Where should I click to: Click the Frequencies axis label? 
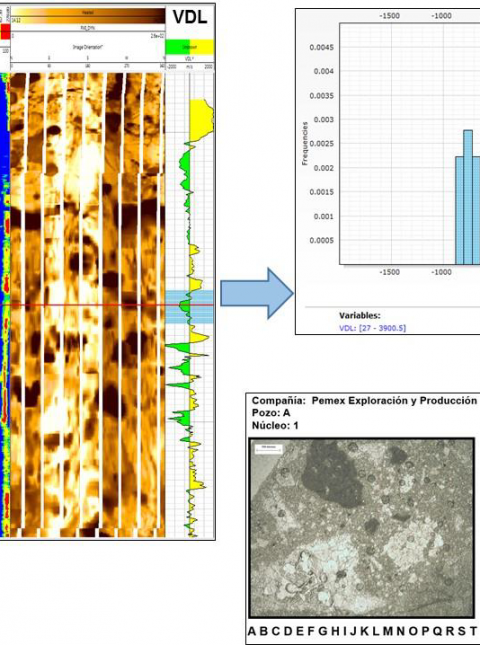click(x=305, y=143)
